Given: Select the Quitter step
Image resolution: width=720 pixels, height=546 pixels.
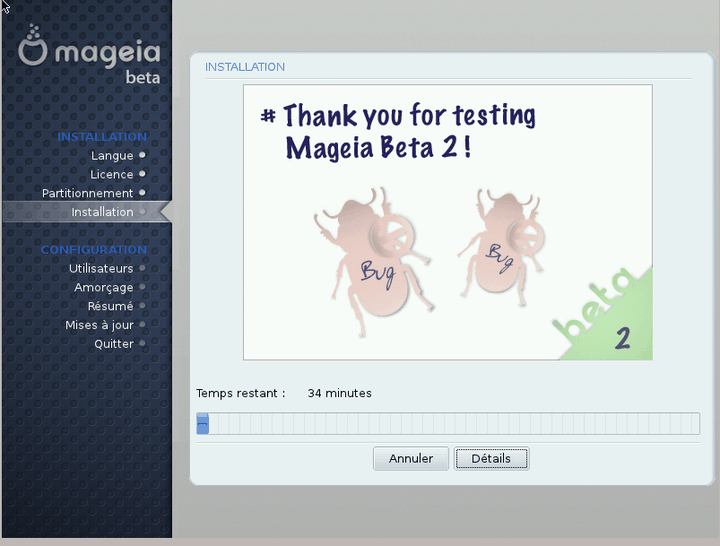Looking at the screenshot, I should (x=113, y=344).
